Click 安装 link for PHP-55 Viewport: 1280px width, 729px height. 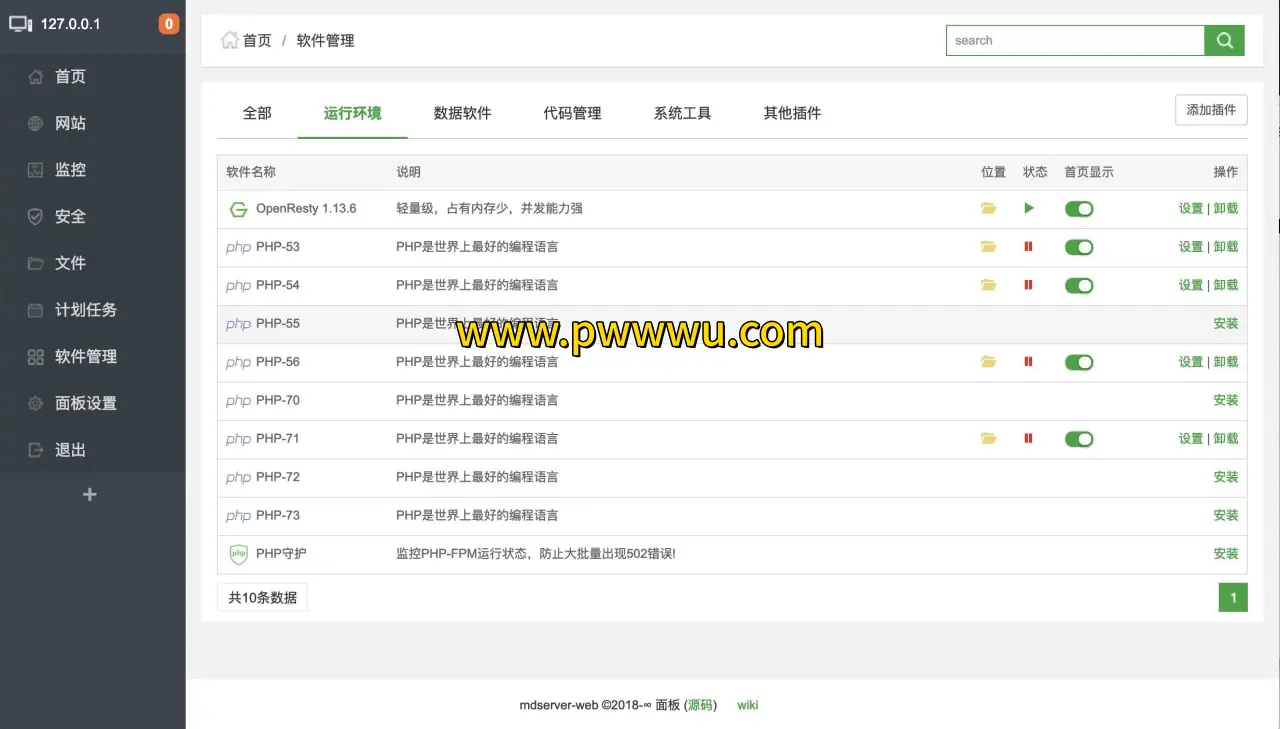tap(1225, 324)
